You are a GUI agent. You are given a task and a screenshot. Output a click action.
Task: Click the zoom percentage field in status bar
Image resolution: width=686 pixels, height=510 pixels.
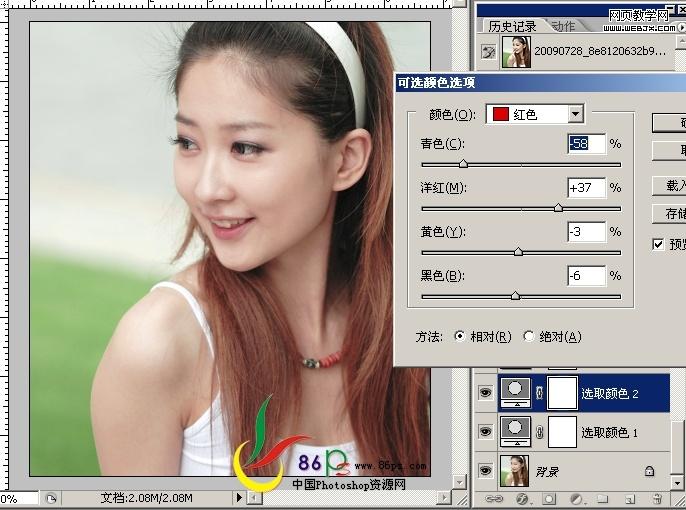point(19,499)
